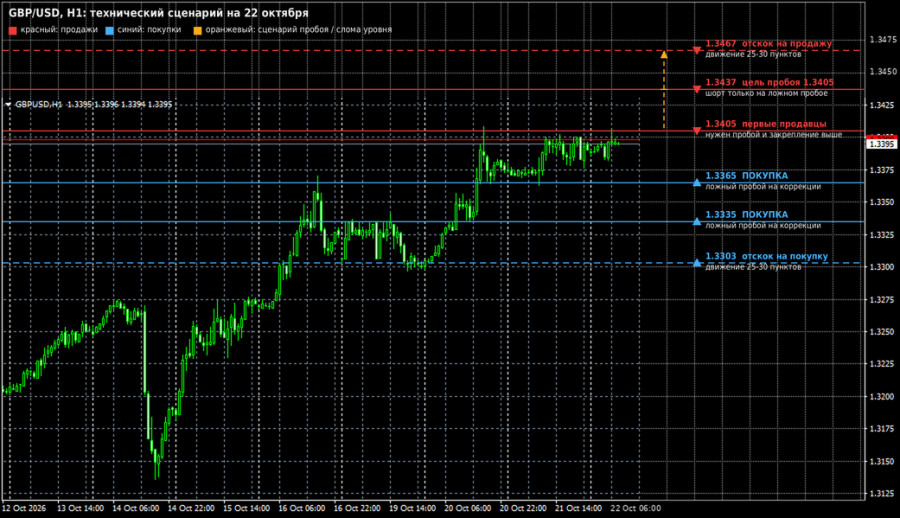This screenshot has height=518, width=900.
Task: Click 'ложный пробой на коррекции' under 1.3365
Action: point(763,187)
